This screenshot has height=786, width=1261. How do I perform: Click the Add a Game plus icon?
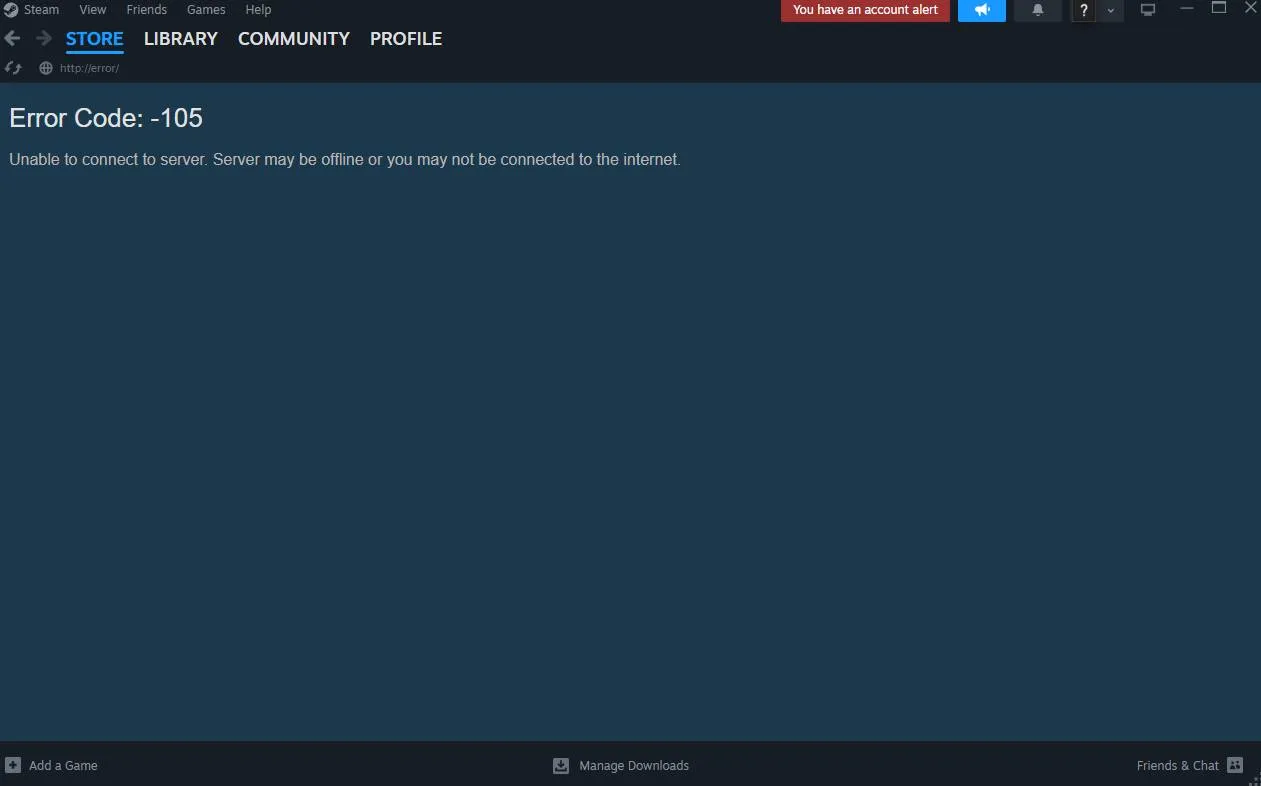[x=13, y=765]
